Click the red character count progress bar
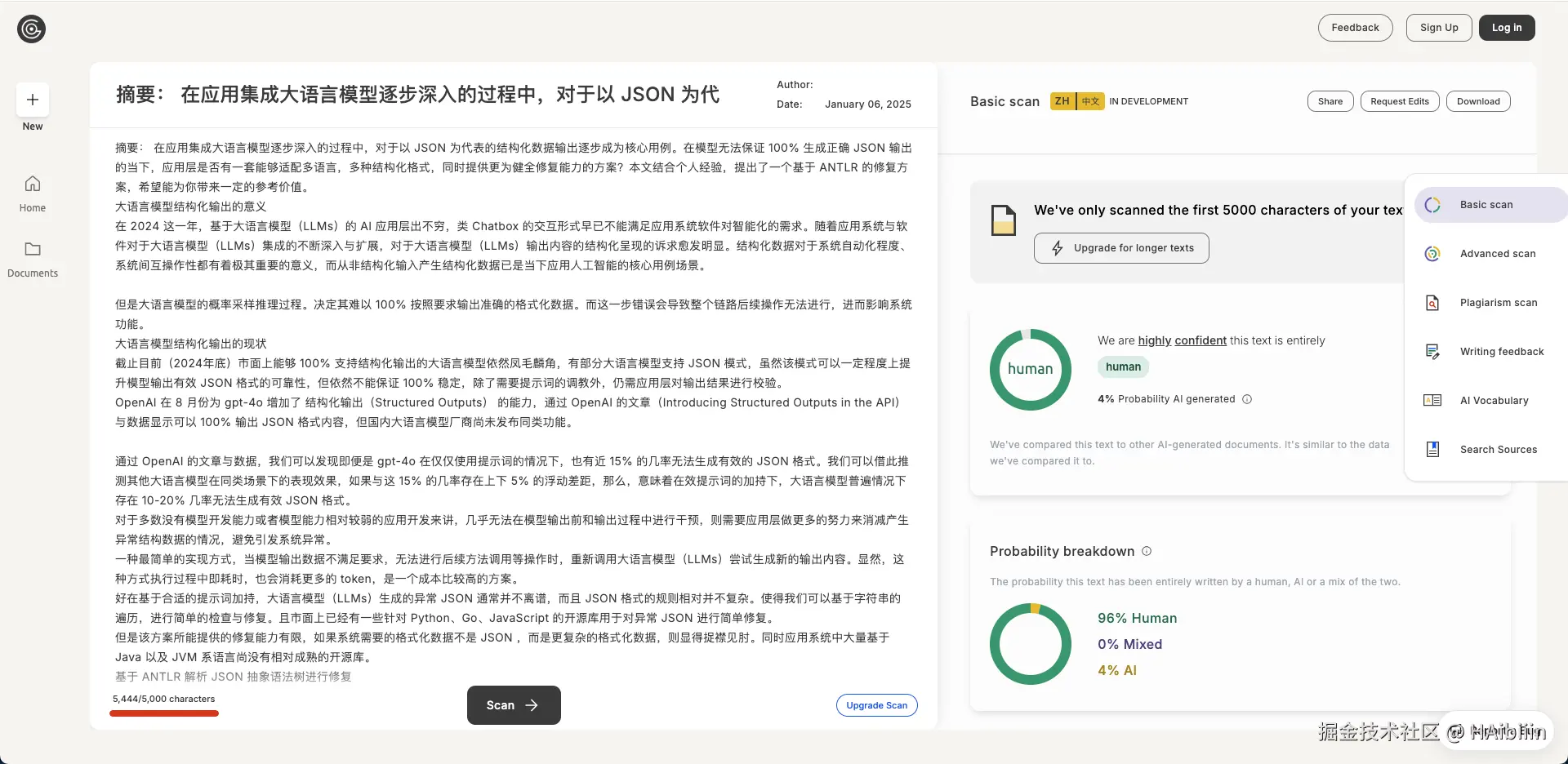 point(163,713)
